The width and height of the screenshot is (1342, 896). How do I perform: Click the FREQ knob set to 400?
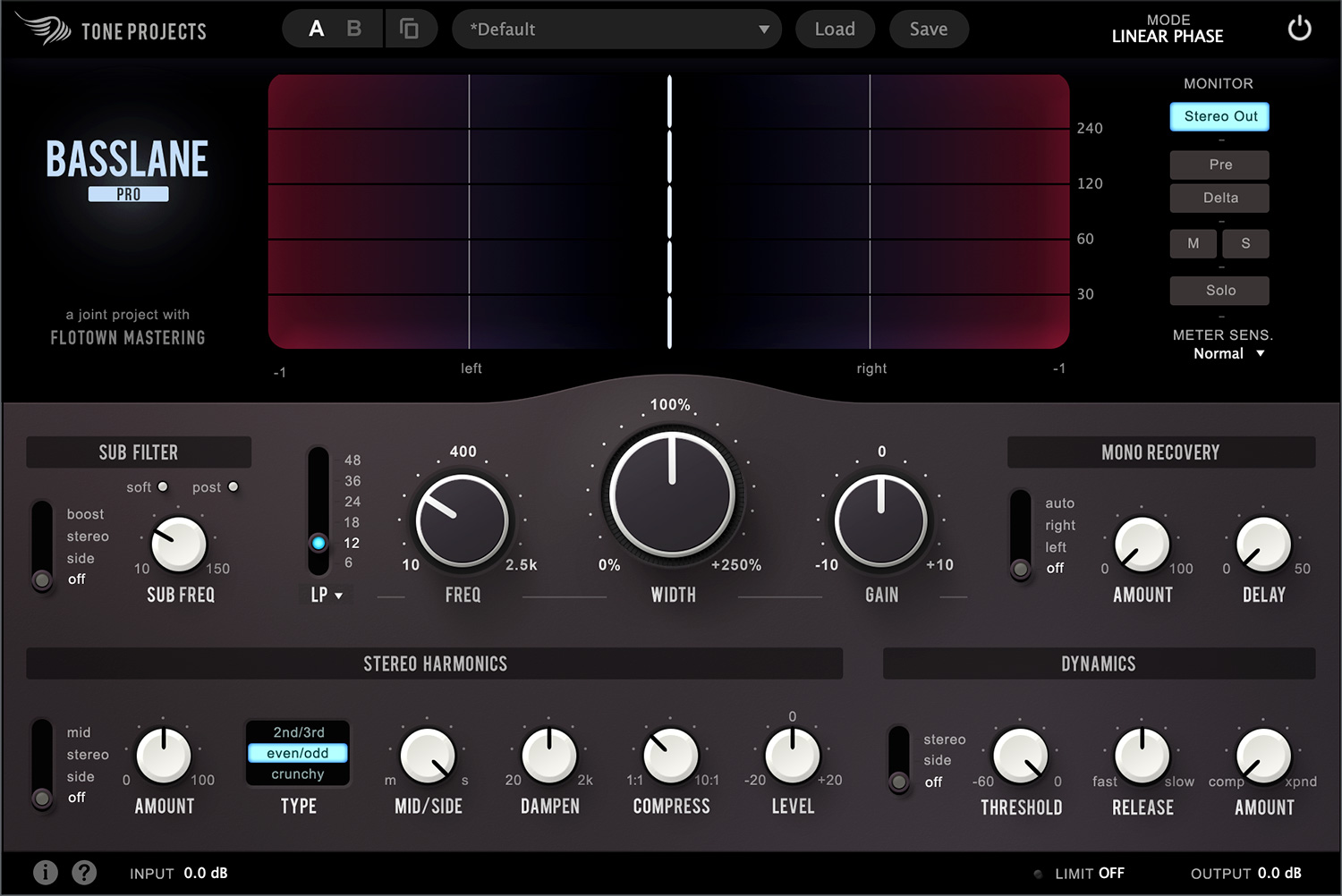463,520
